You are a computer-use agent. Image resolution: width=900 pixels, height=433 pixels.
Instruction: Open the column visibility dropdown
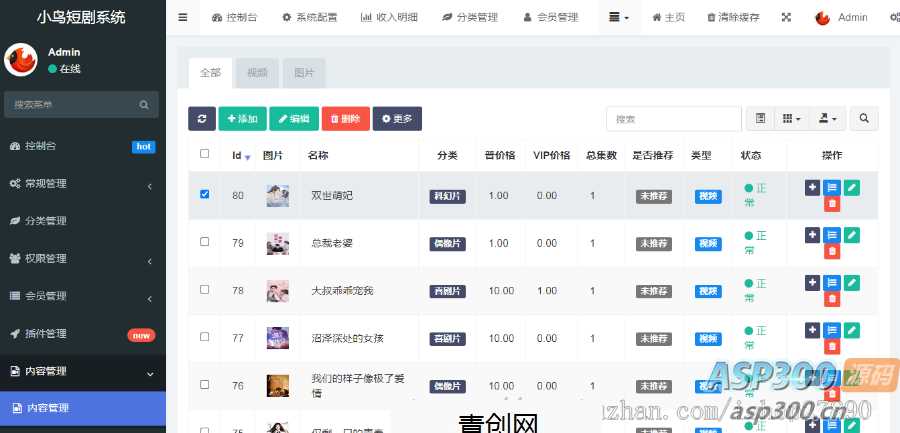[792, 119]
